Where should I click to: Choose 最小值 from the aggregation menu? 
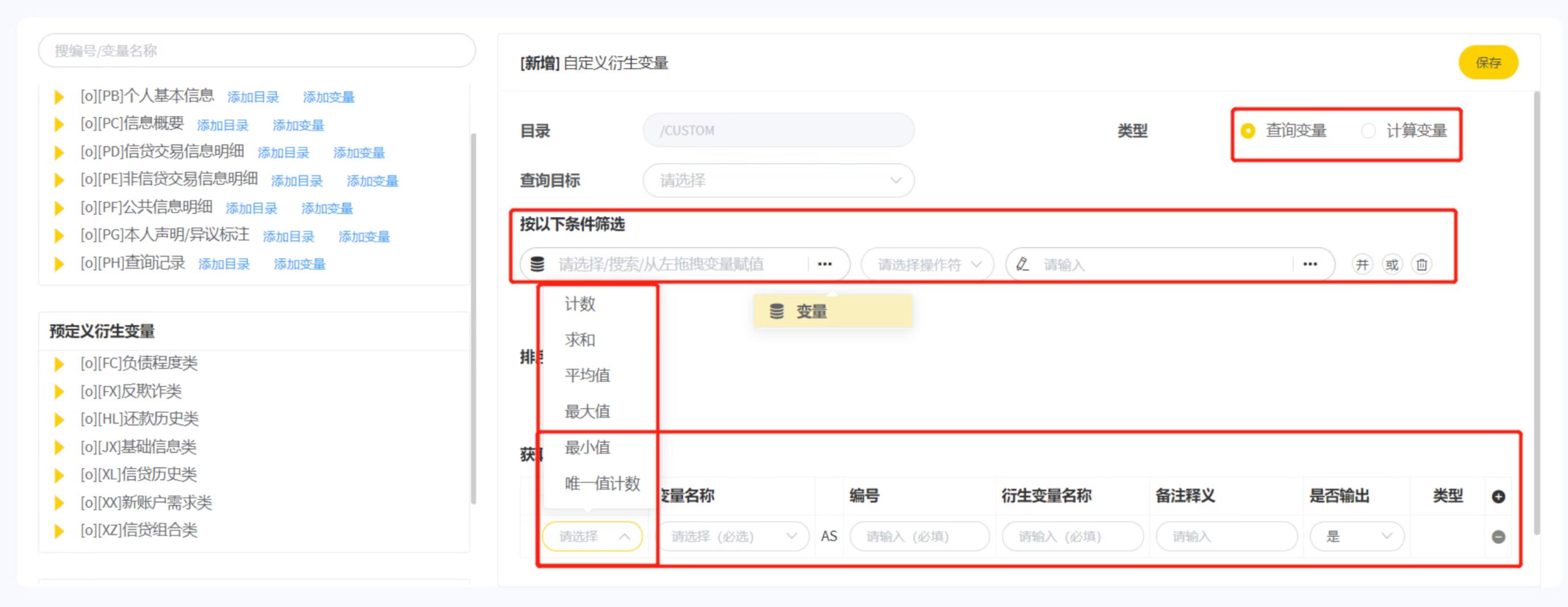(587, 447)
